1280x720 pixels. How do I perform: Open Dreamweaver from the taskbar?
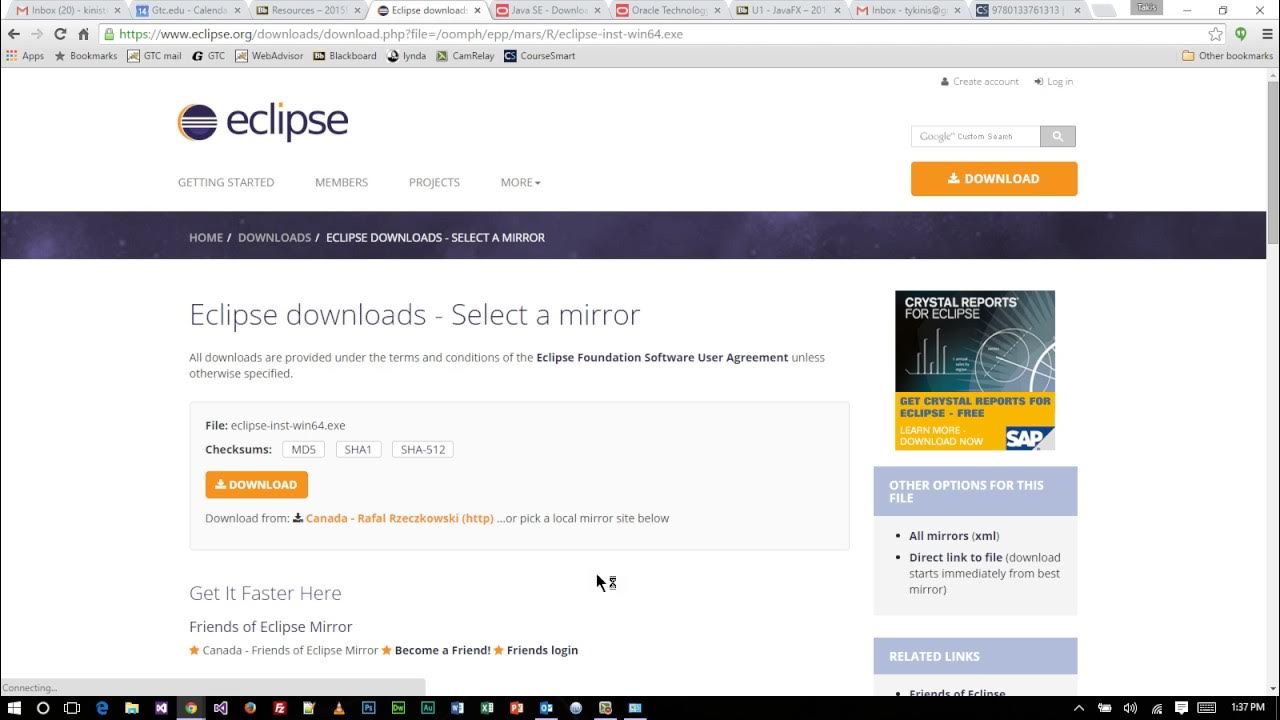point(398,708)
